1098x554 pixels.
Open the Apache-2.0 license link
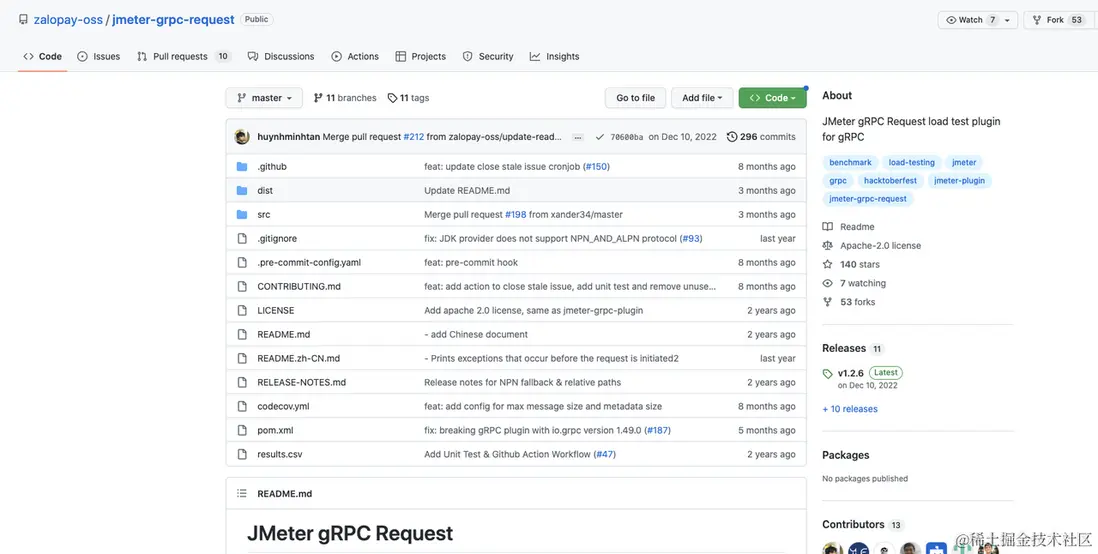click(872, 246)
